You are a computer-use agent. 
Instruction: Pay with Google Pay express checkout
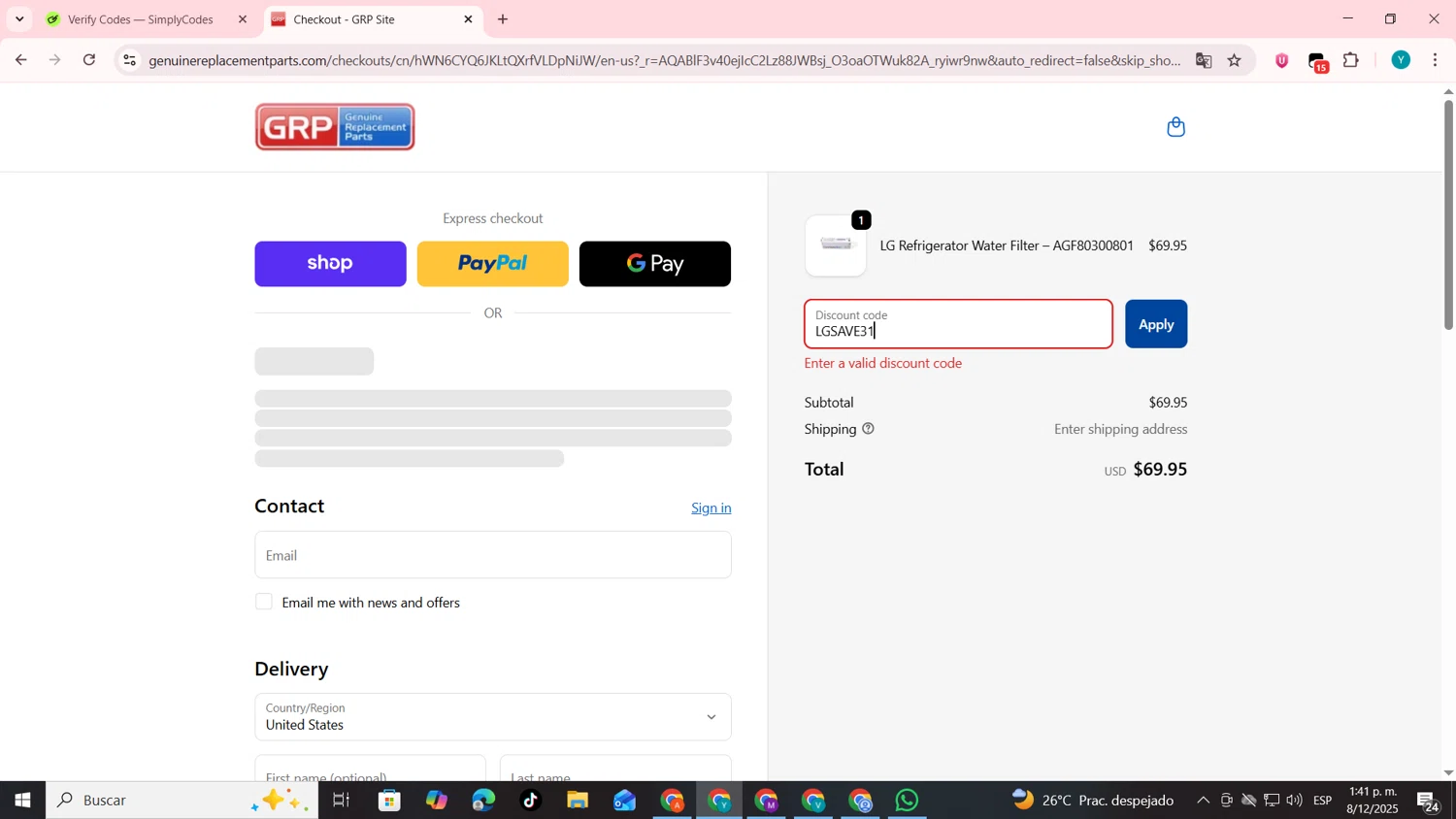[x=655, y=264]
